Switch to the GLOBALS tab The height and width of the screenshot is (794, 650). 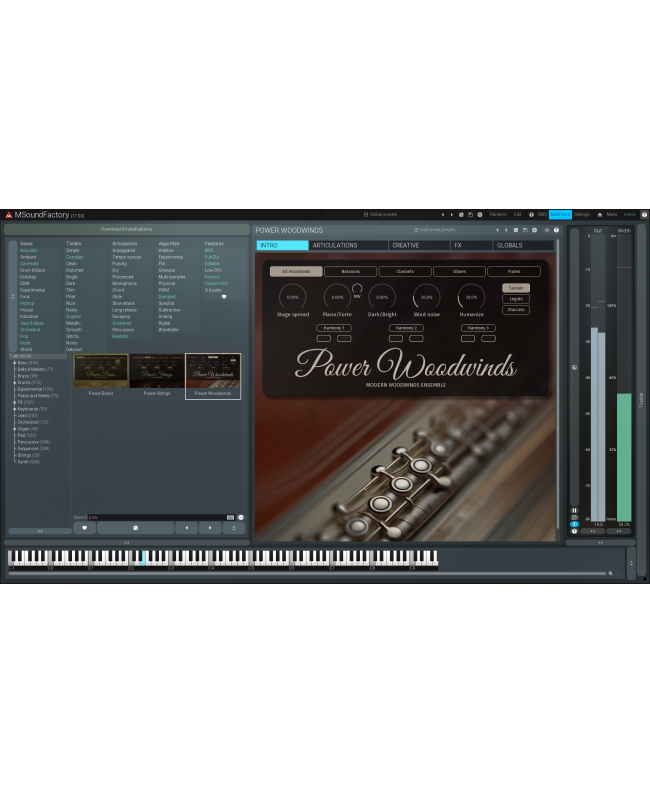[x=523, y=245]
